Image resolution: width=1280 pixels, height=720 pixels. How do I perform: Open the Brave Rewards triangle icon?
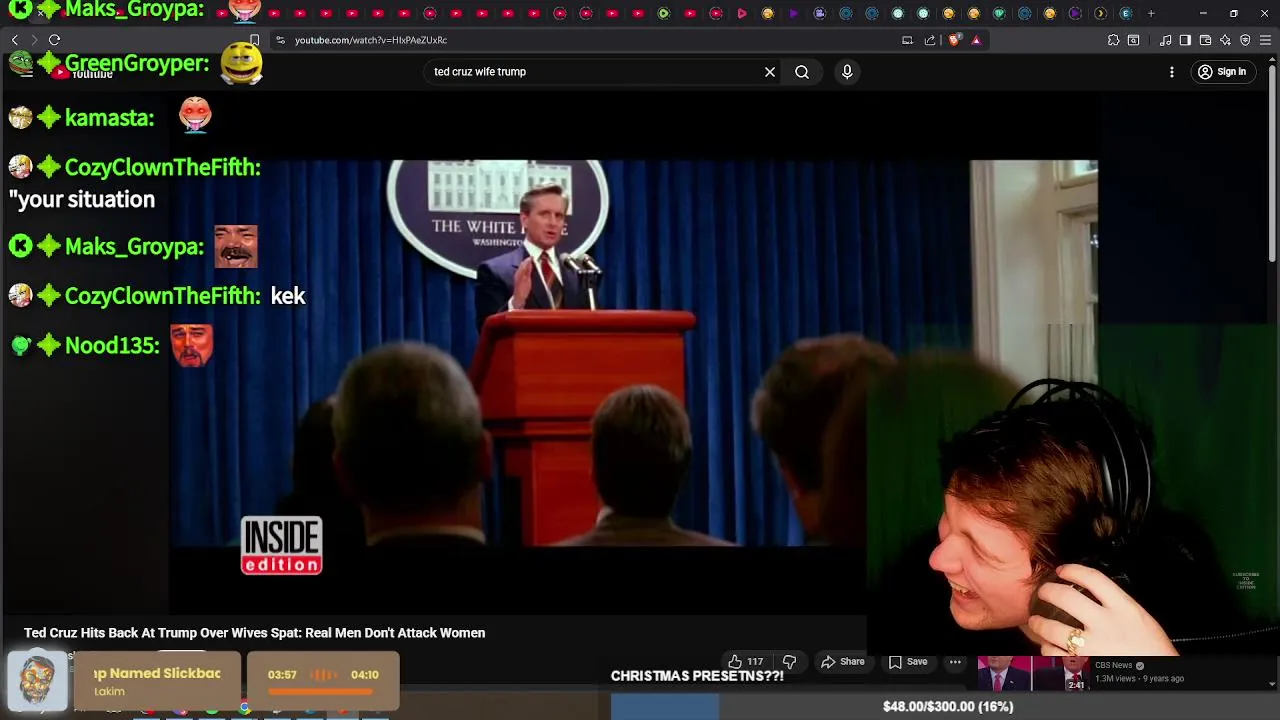click(976, 40)
